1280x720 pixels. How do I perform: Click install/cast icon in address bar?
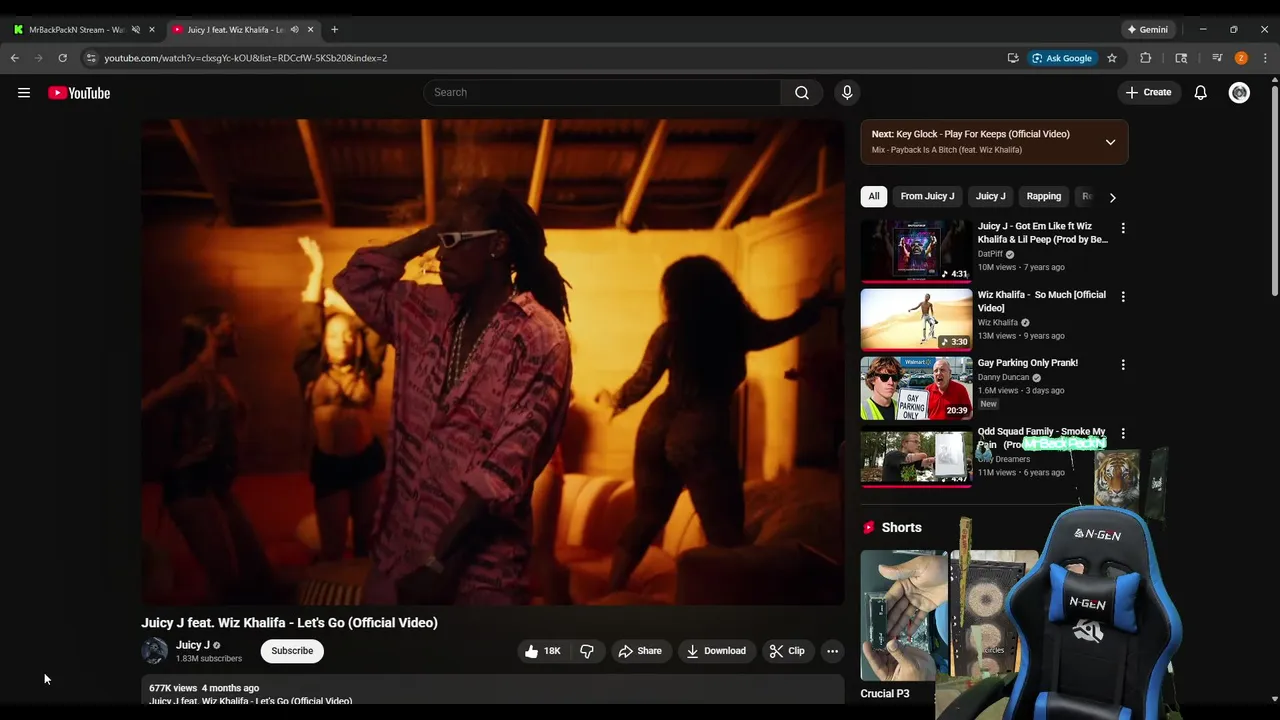click(x=1013, y=58)
